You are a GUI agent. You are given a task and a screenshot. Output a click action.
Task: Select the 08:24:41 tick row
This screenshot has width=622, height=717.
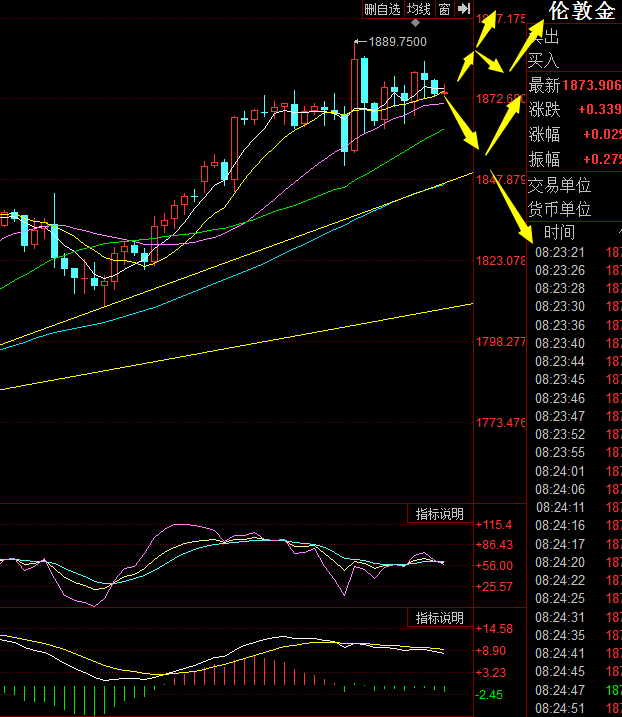(x=578, y=653)
